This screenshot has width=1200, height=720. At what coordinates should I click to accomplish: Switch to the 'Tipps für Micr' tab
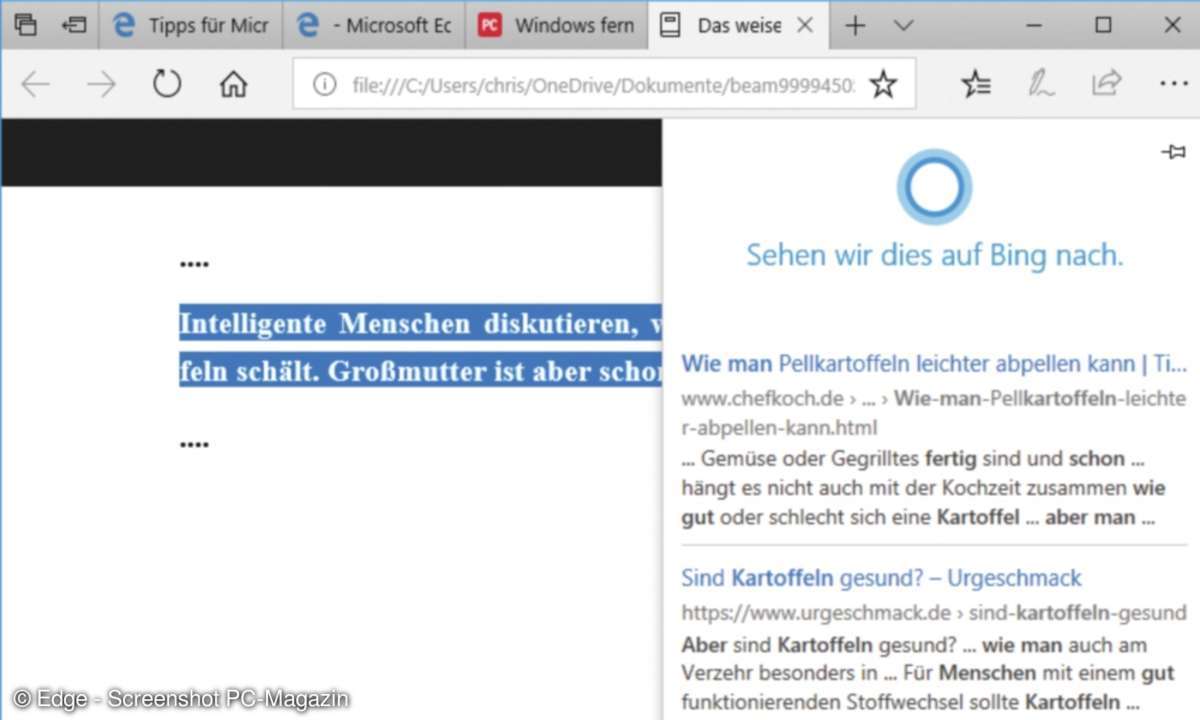click(x=191, y=25)
